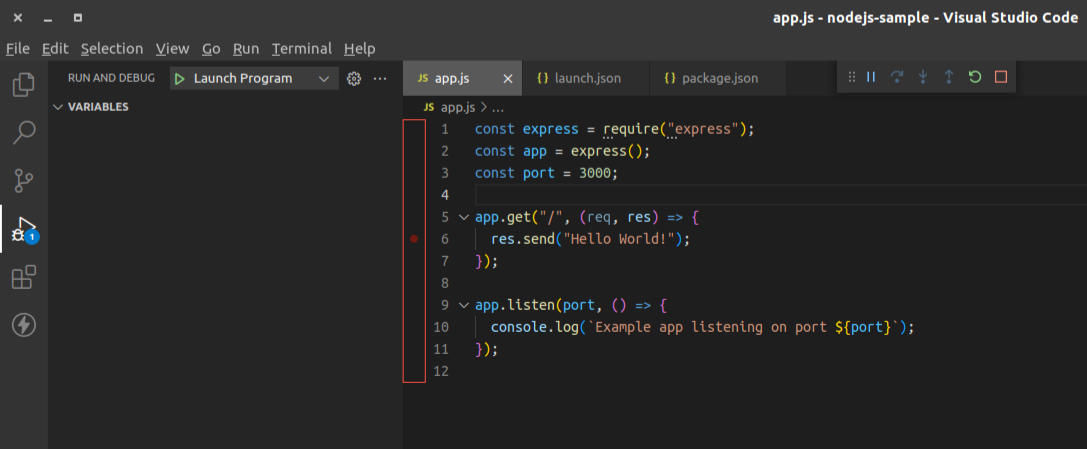Click Step Into in debug toolbar
This screenshot has height=449, width=1087.
pyautogui.click(x=923, y=77)
